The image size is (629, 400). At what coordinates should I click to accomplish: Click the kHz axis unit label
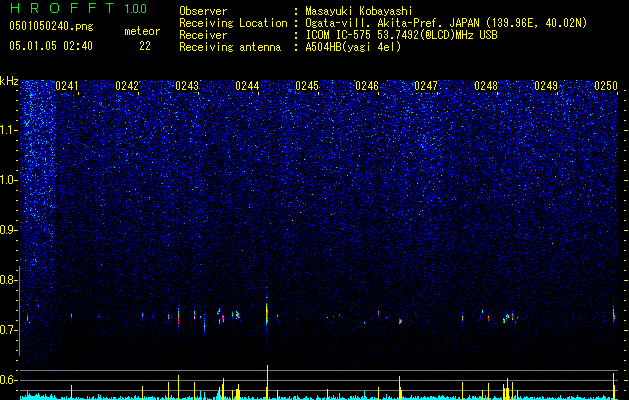click(9, 81)
